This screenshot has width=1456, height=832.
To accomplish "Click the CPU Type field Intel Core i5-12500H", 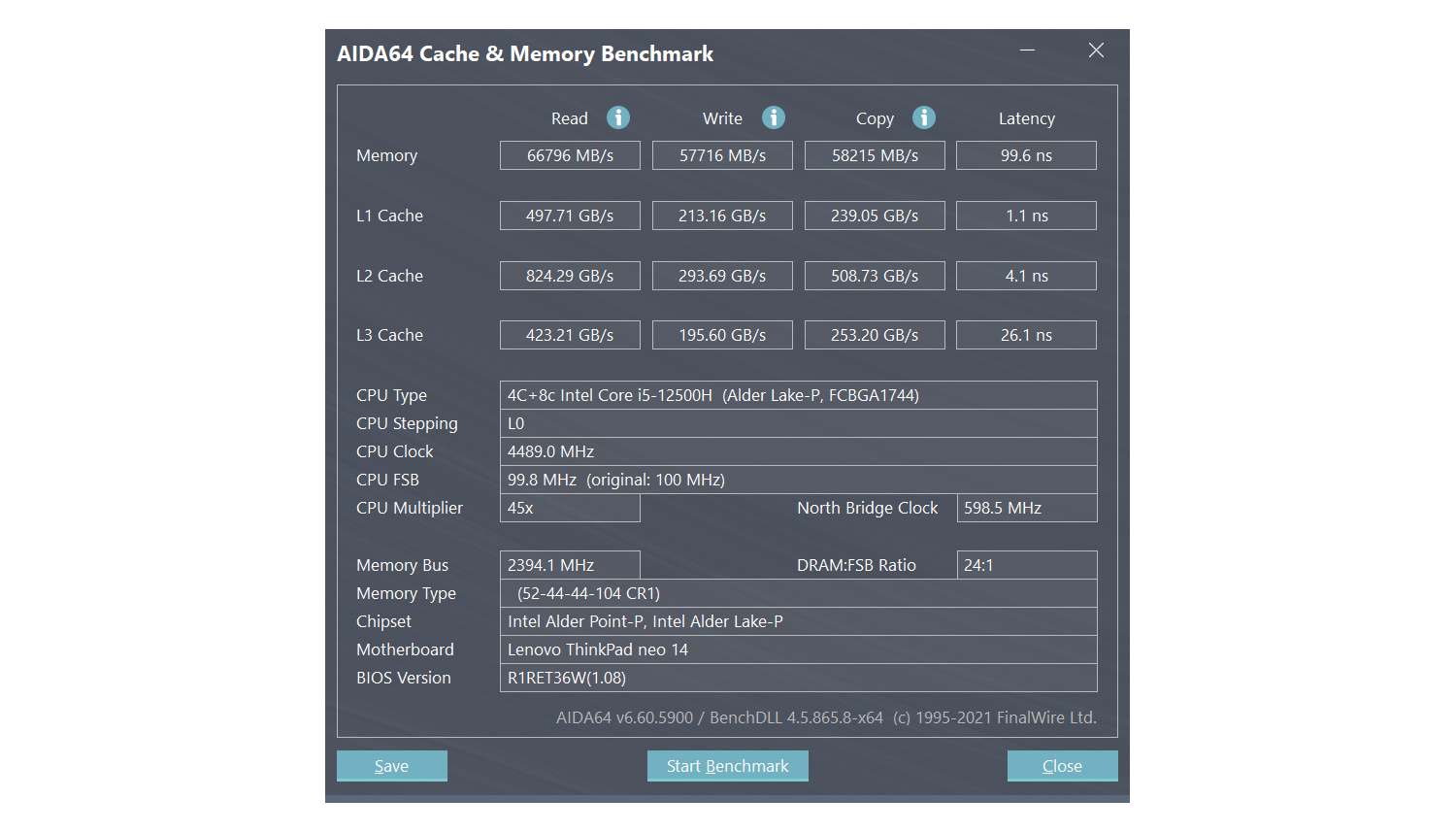I will tap(799, 395).
